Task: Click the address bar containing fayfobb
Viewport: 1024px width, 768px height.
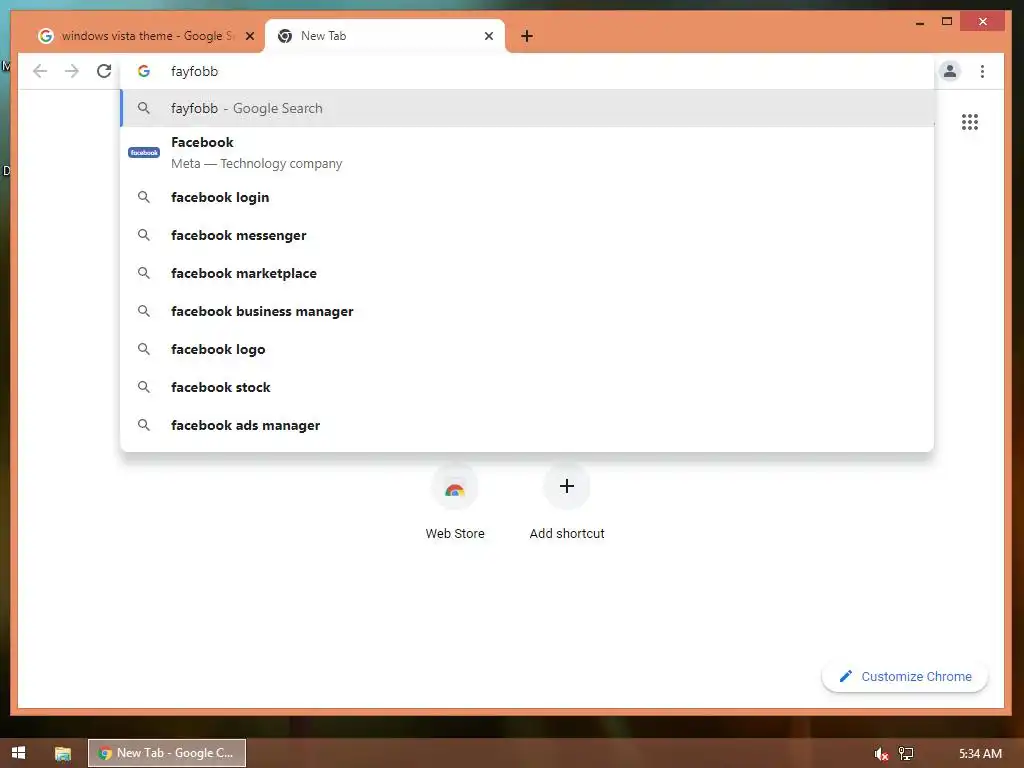Action: pos(527,71)
